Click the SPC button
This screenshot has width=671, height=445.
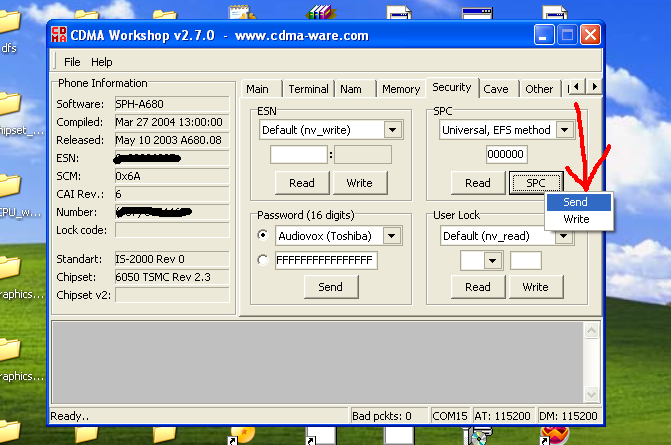tap(536, 183)
